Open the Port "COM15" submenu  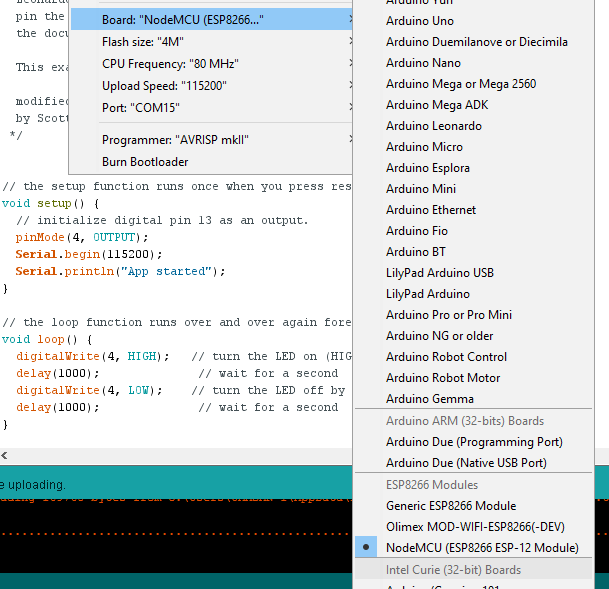click(x=212, y=107)
